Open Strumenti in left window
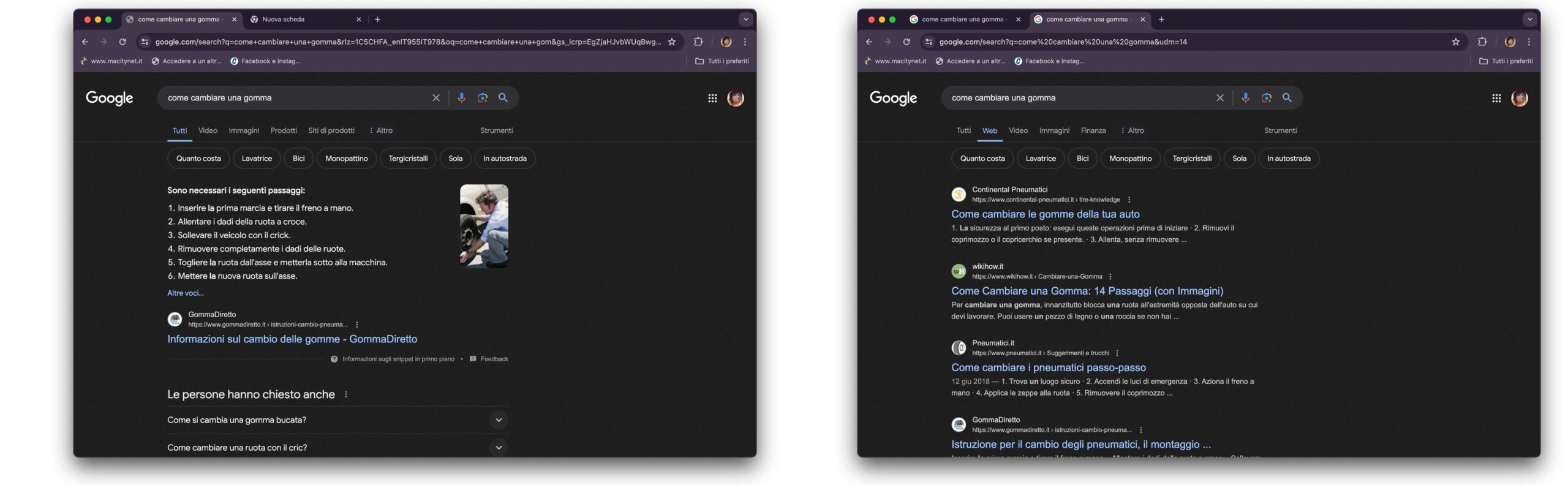1568x485 pixels. (496, 130)
